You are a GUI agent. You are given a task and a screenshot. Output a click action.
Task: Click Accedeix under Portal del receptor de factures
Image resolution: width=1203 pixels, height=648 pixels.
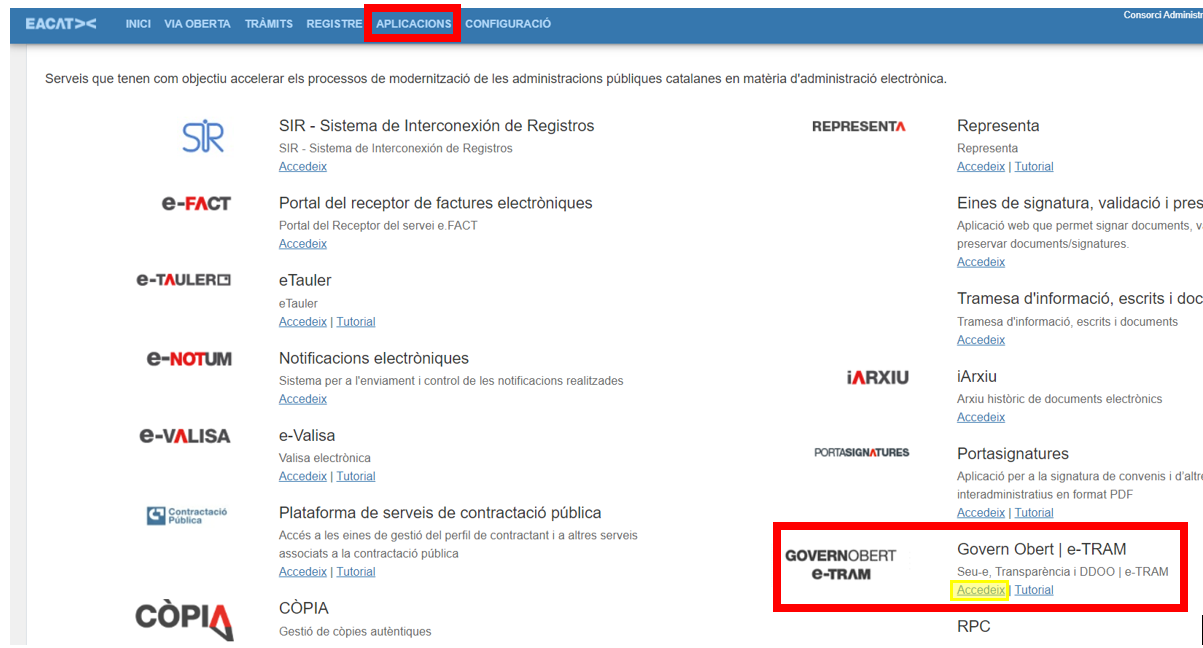coord(303,244)
